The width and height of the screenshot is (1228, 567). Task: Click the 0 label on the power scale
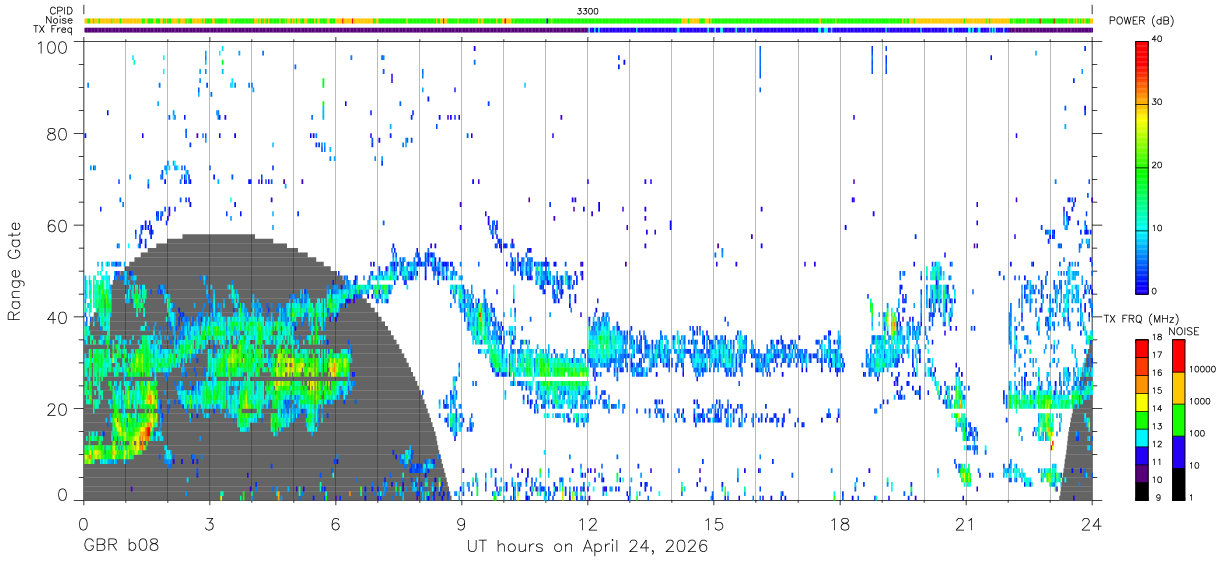point(1156,291)
